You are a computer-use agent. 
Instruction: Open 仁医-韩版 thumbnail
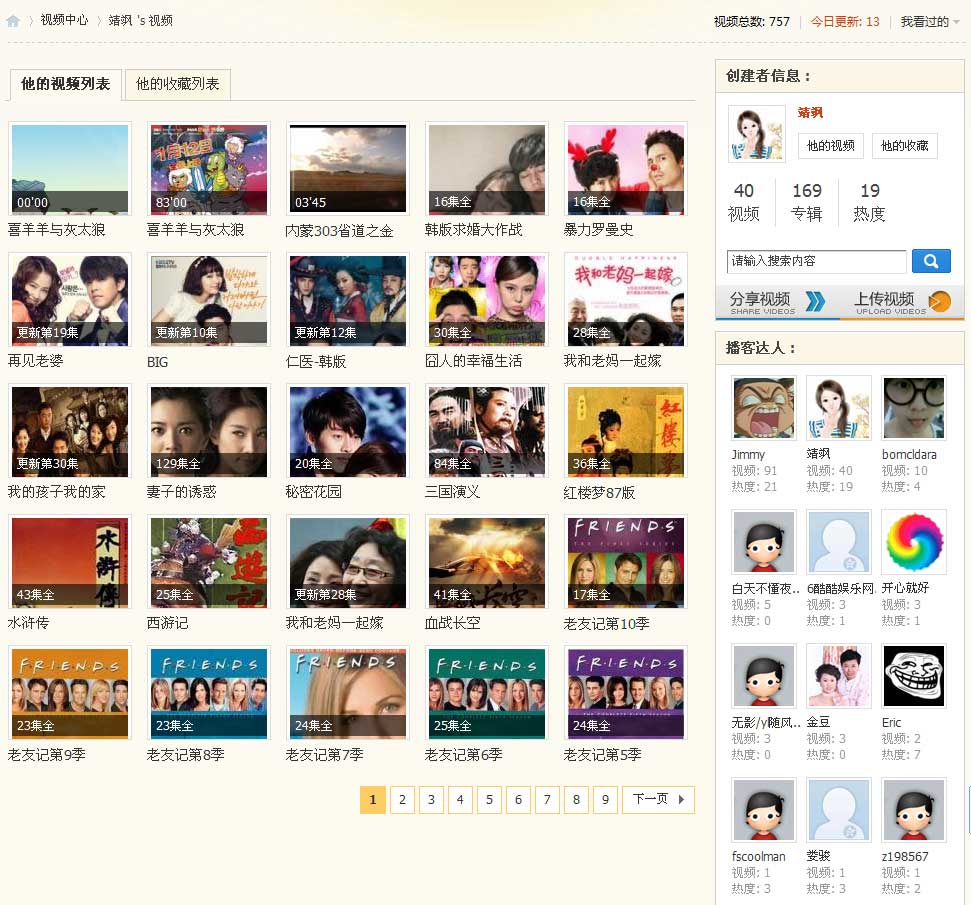pyautogui.click(x=348, y=300)
